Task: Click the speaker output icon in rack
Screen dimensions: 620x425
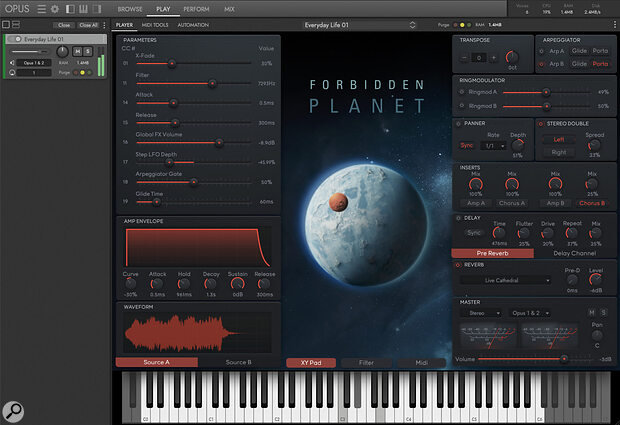Action: pyautogui.click(x=12, y=62)
